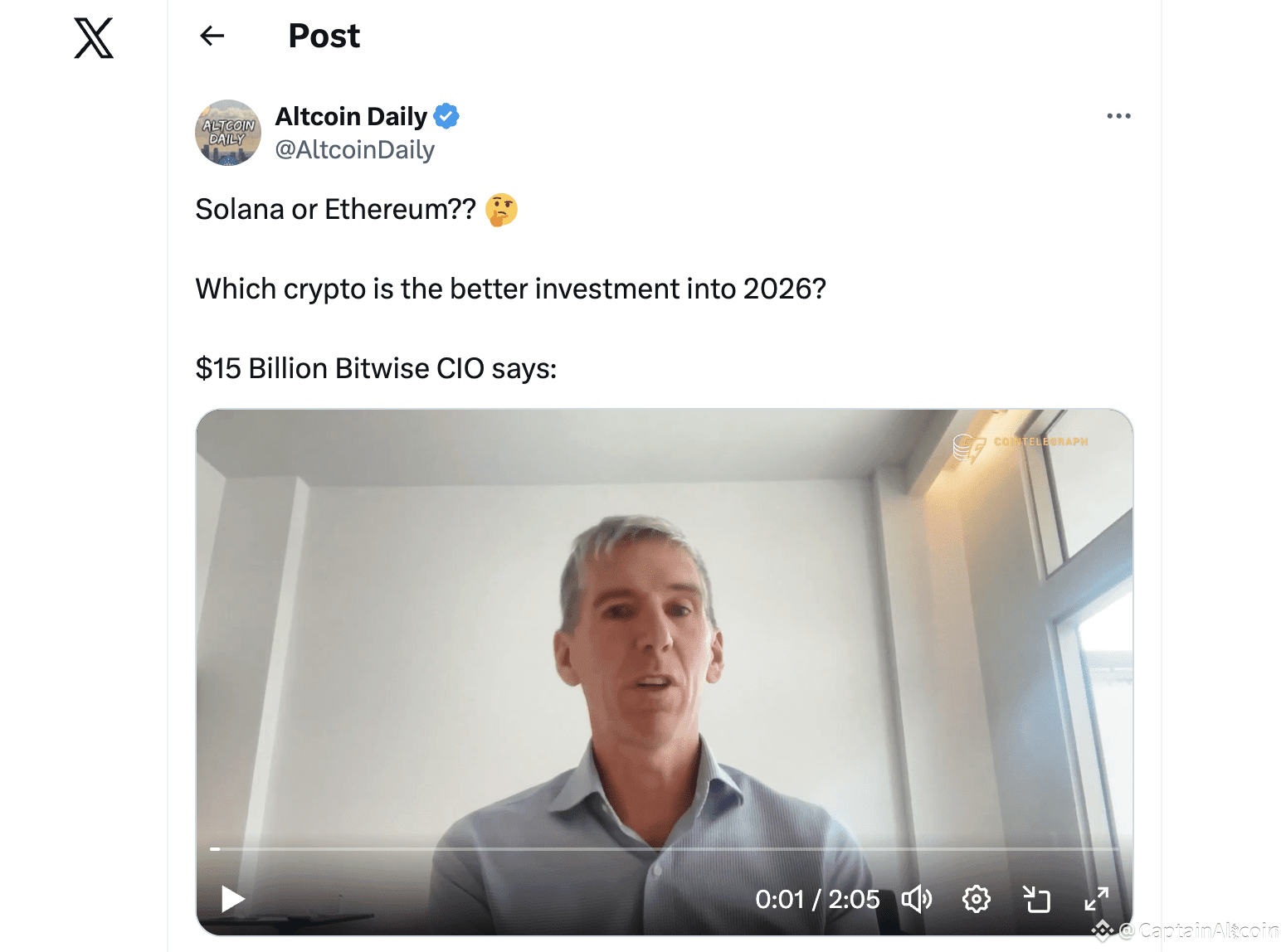The image size is (1286, 952).
Task: Open video settings gear
Action: [977, 899]
